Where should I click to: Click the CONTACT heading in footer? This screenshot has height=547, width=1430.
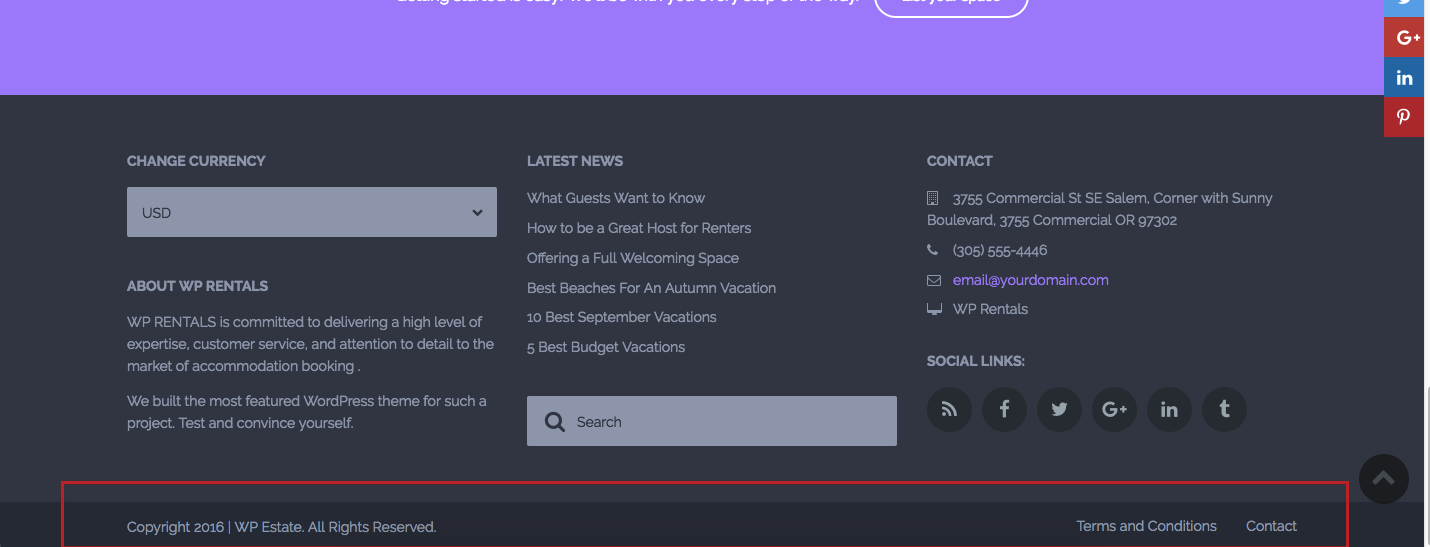(x=960, y=161)
